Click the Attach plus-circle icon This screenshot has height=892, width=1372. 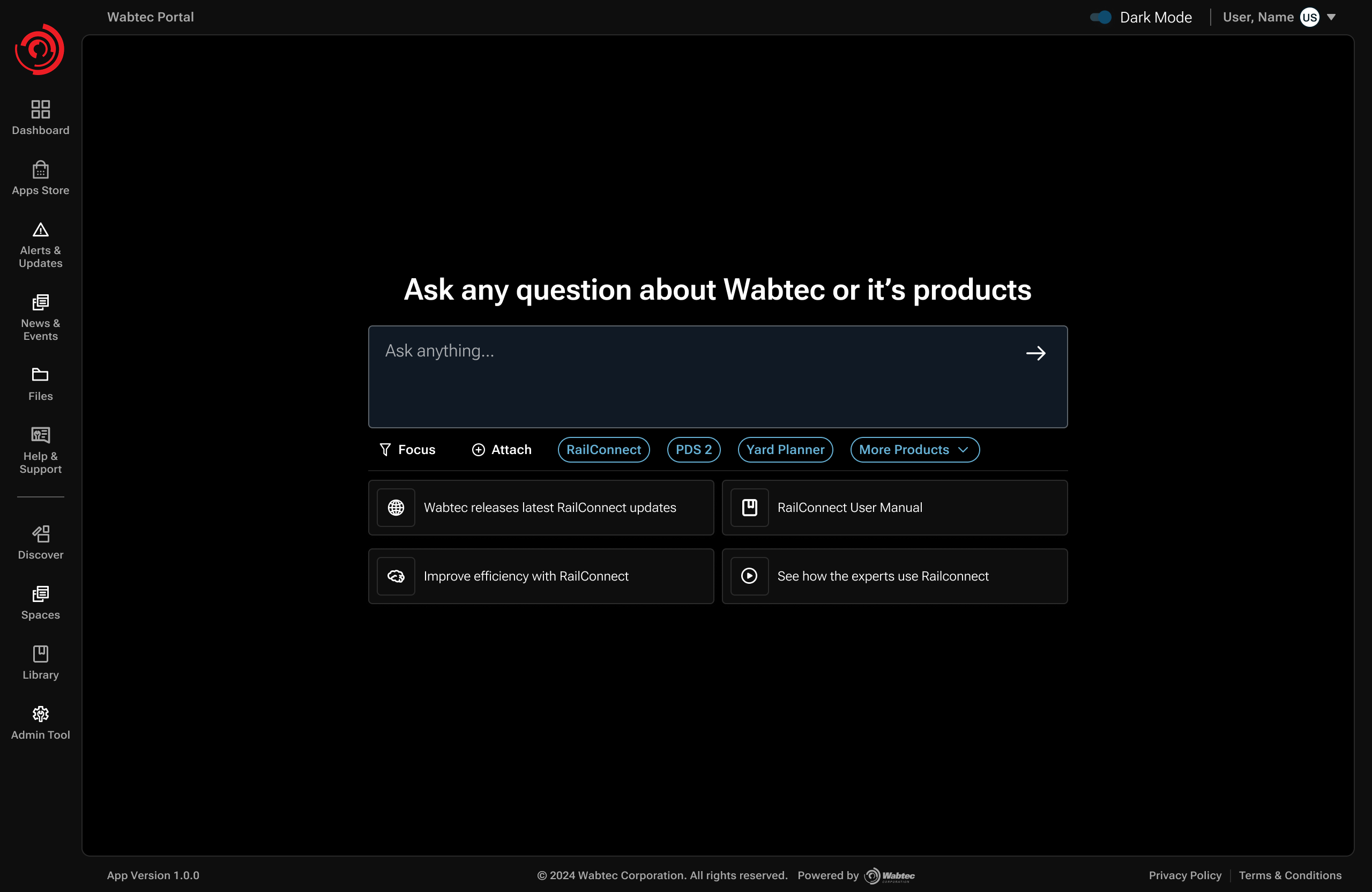click(x=478, y=450)
